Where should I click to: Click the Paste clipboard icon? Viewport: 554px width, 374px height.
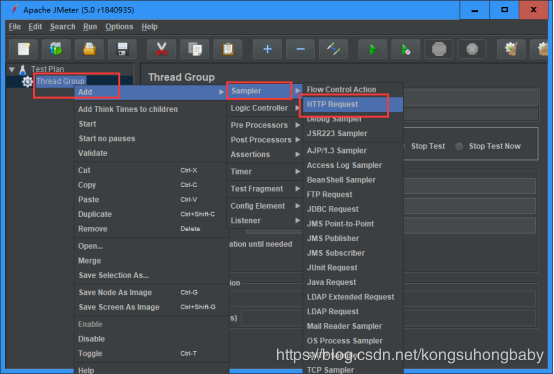[228, 49]
